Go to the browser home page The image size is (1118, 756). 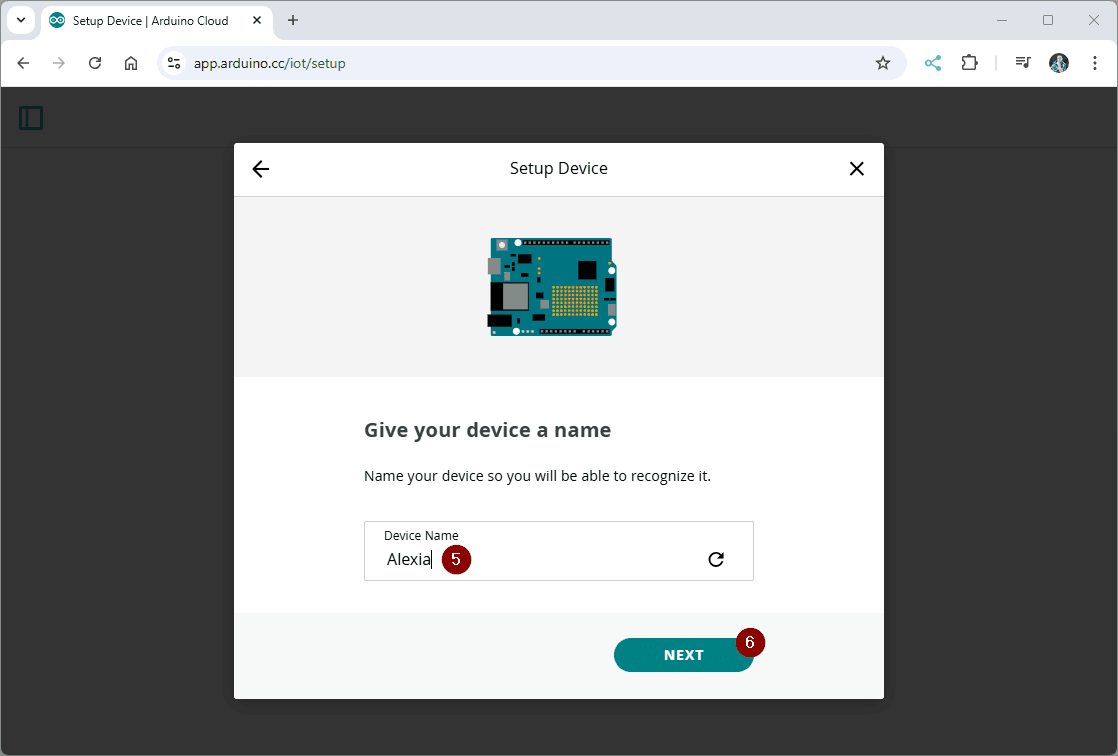tap(131, 63)
